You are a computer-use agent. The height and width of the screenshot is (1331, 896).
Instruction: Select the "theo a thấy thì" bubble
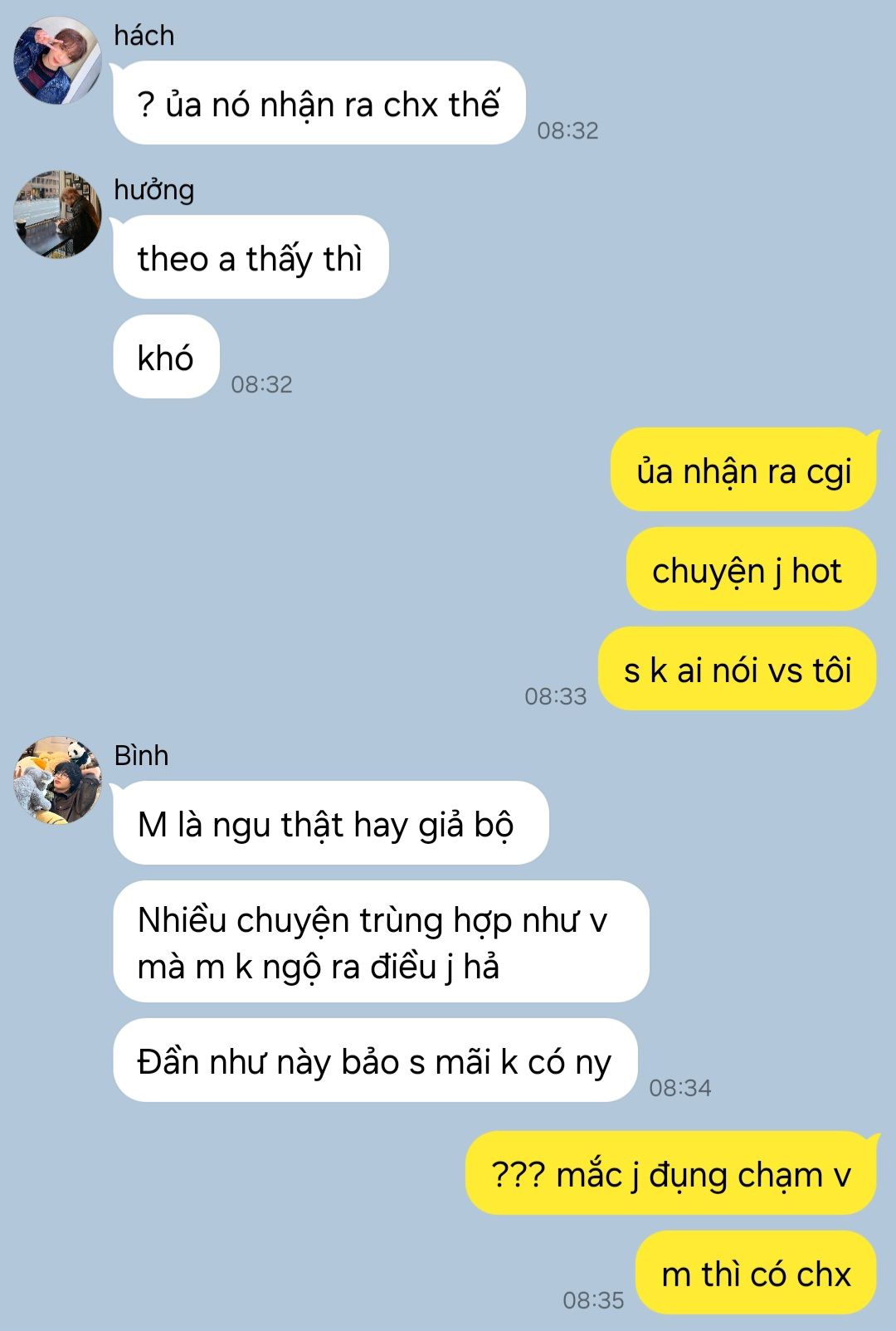[251, 257]
